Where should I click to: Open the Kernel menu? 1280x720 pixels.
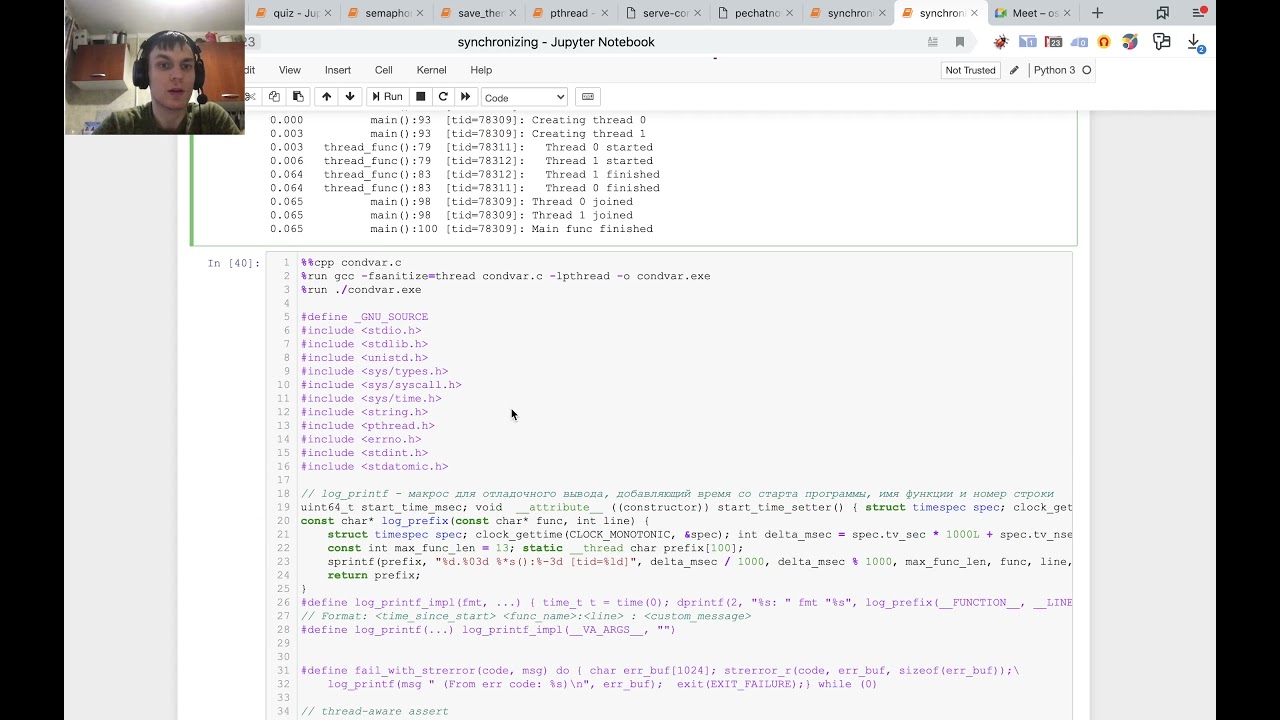[432, 70]
